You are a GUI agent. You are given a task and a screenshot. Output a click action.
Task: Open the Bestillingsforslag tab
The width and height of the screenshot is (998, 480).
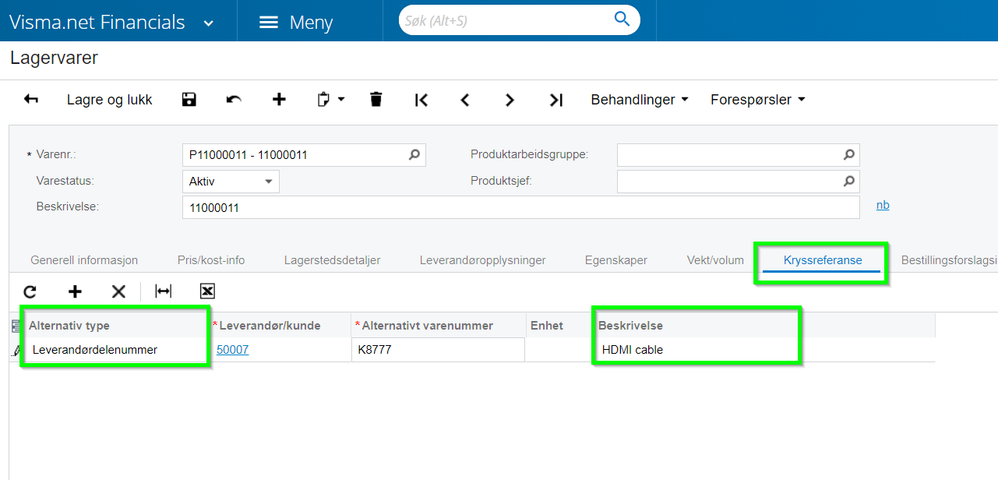click(x=948, y=260)
